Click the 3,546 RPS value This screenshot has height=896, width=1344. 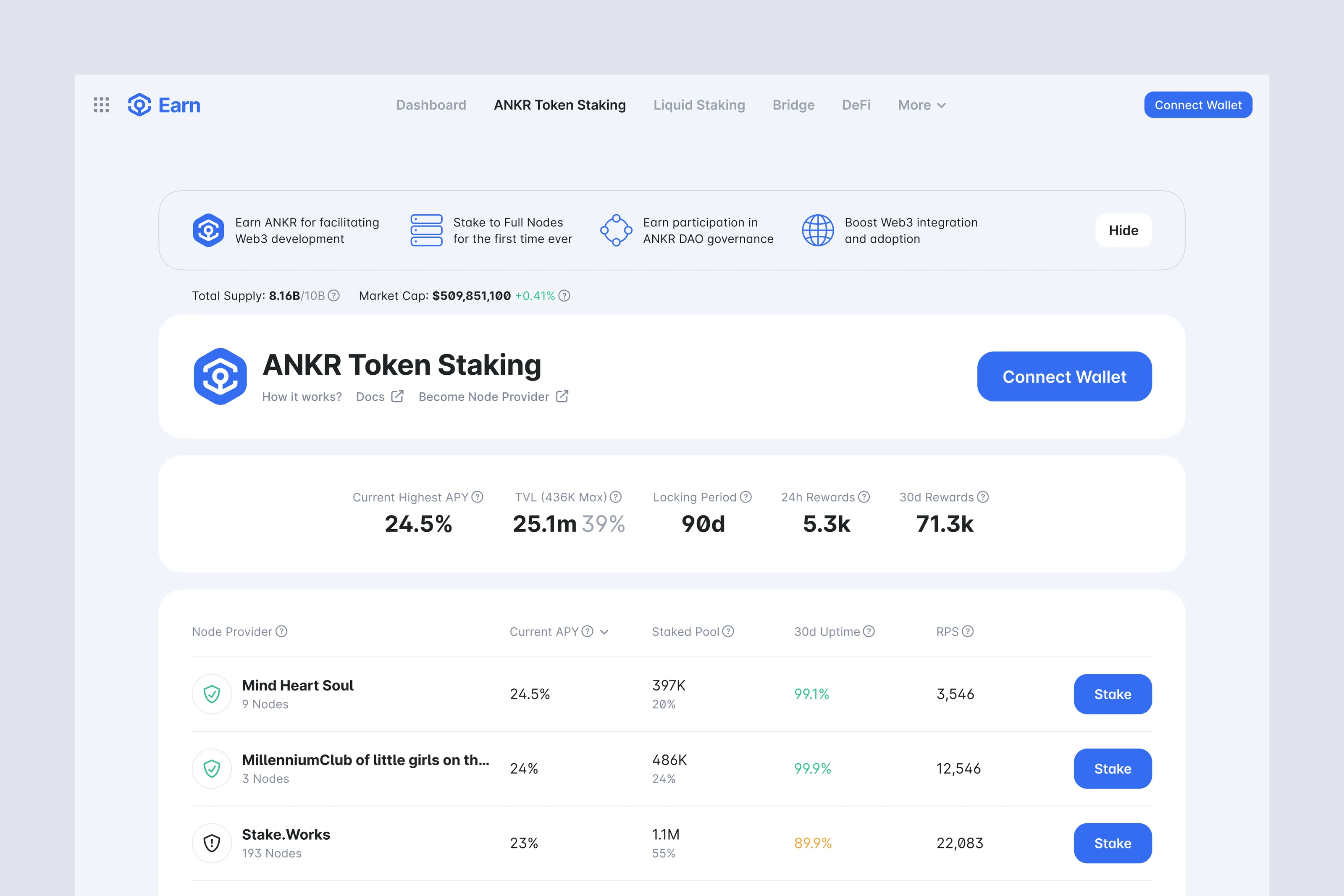tap(955, 694)
